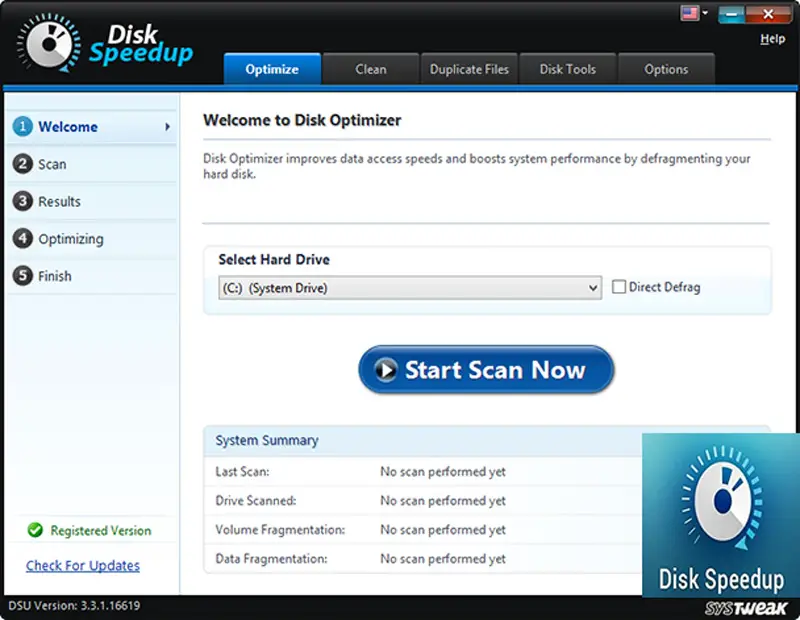Select step 4 Optimizing in sidebar
This screenshot has width=800, height=620.
pyautogui.click(x=92, y=239)
